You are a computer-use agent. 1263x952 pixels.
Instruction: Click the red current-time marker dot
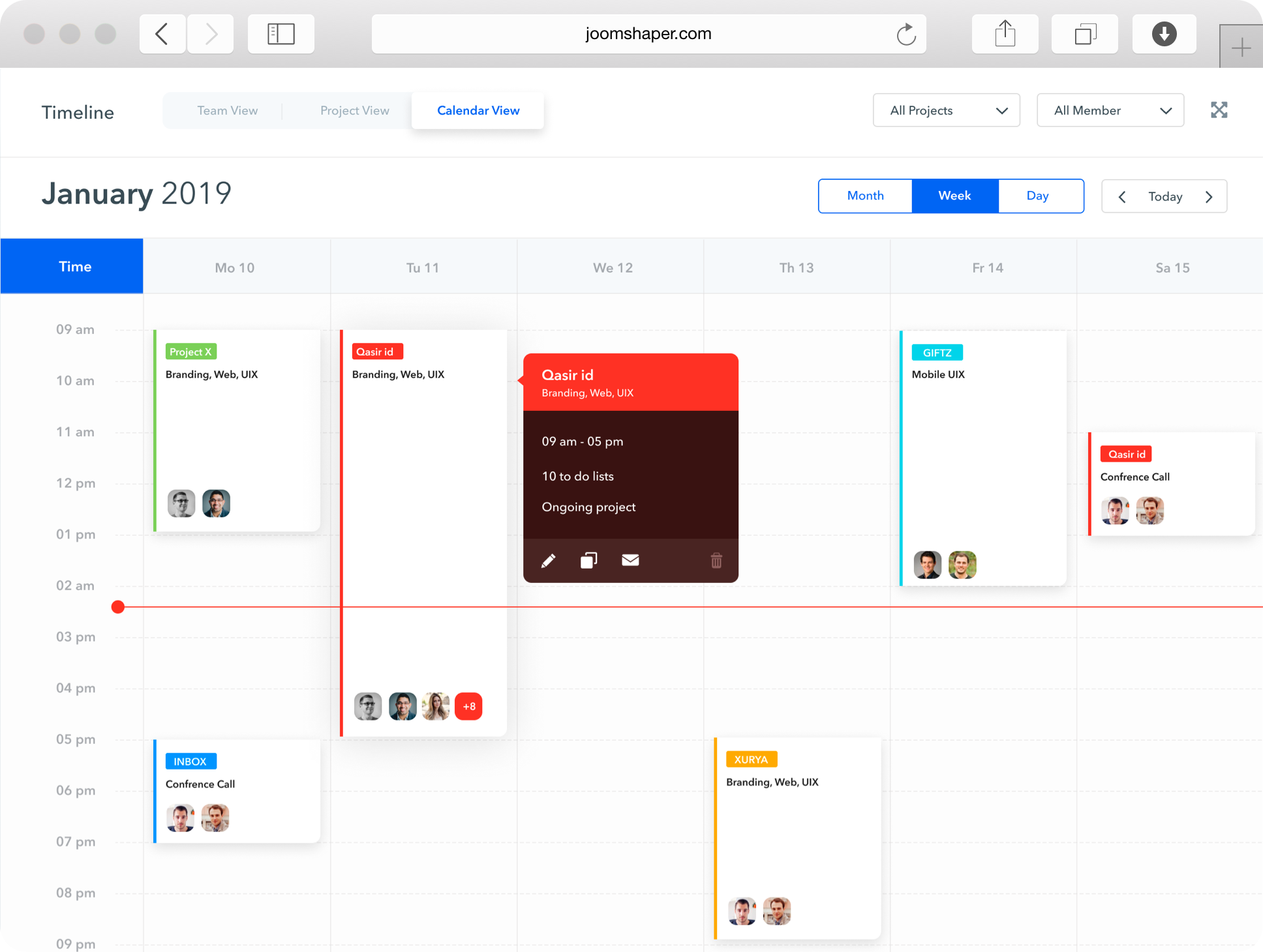[x=118, y=607]
